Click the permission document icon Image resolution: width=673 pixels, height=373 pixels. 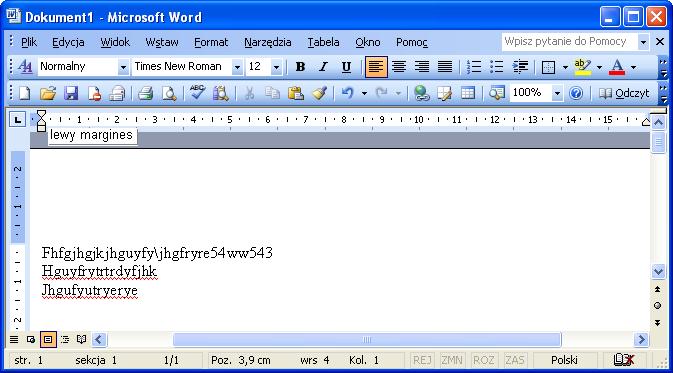click(94, 93)
